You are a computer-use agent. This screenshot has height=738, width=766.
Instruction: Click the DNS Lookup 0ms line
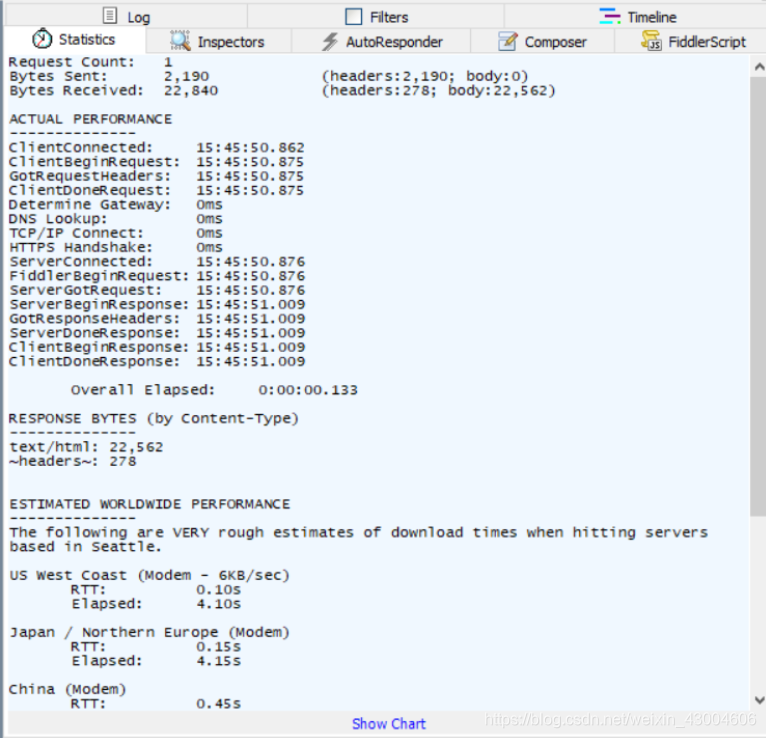point(116,219)
